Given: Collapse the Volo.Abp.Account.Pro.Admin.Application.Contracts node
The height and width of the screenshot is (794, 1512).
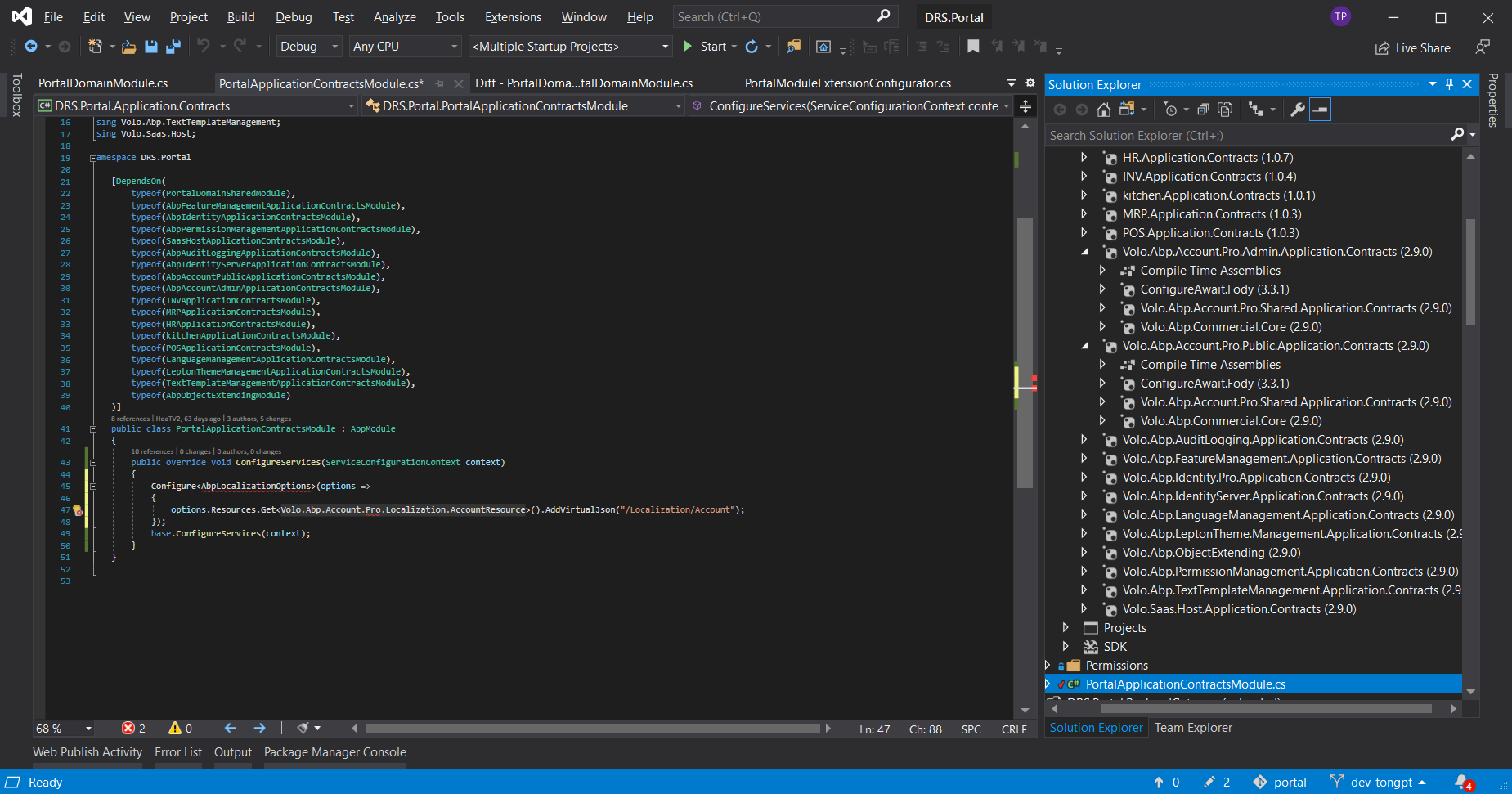Looking at the screenshot, I should 1084,252.
